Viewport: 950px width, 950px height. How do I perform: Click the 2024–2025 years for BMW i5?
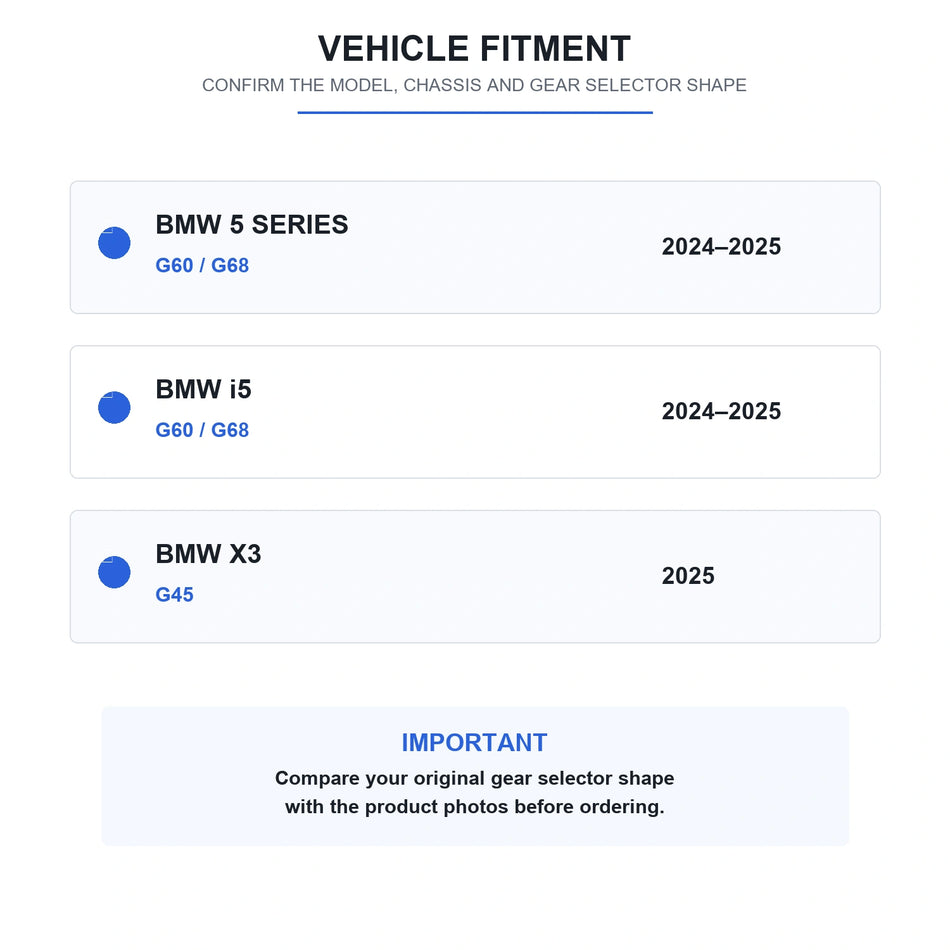click(x=721, y=411)
